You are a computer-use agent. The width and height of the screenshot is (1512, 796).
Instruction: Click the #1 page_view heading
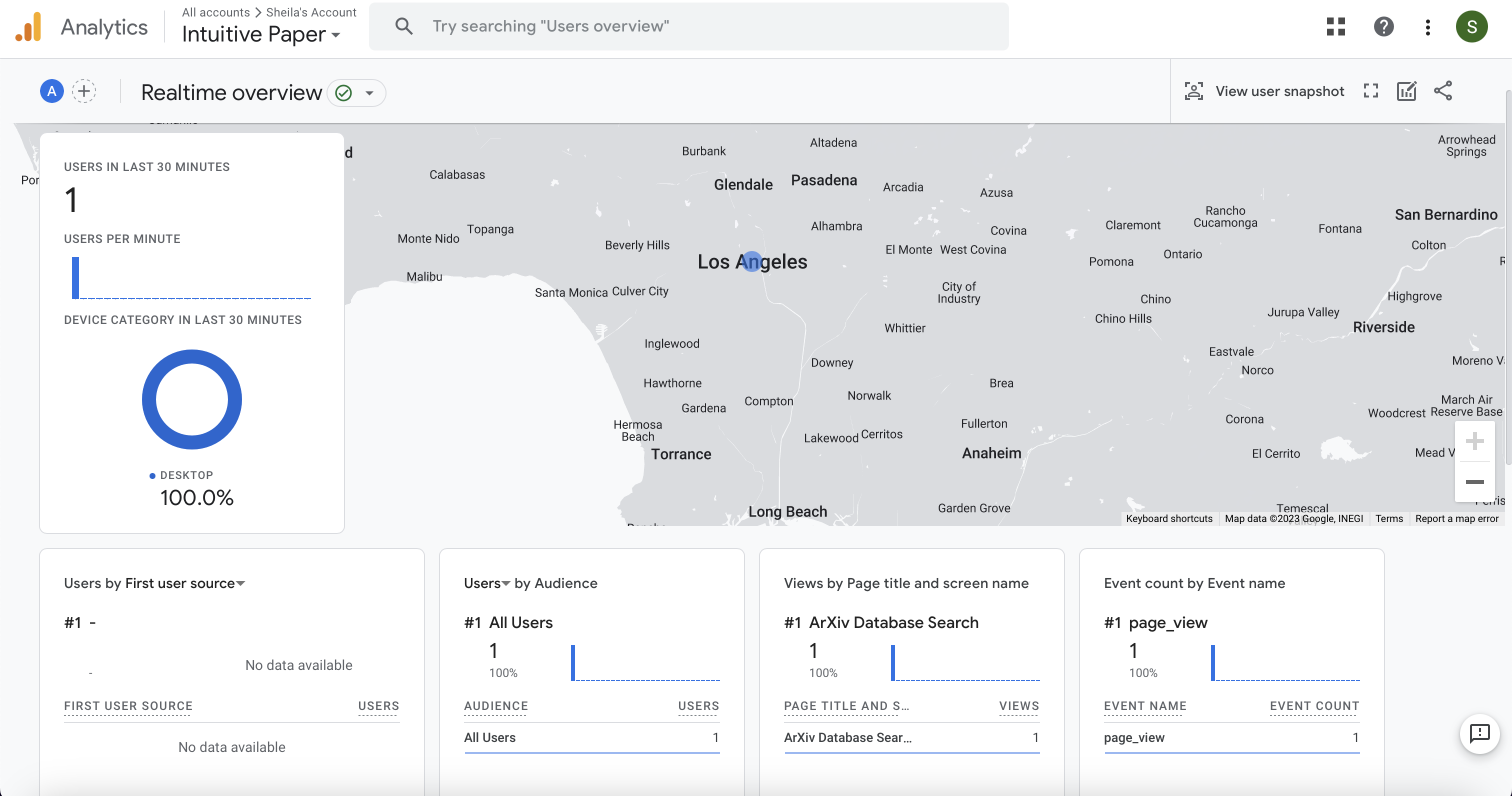pos(1155,622)
